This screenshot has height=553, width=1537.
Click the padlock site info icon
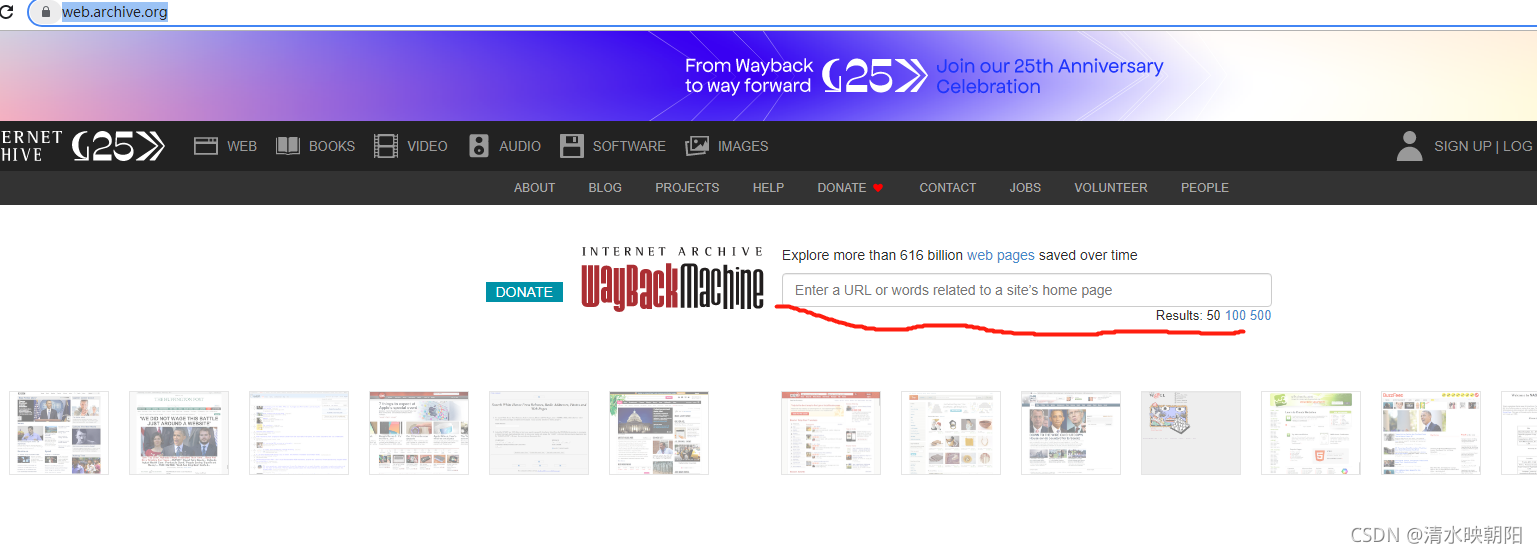tap(45, 12)
